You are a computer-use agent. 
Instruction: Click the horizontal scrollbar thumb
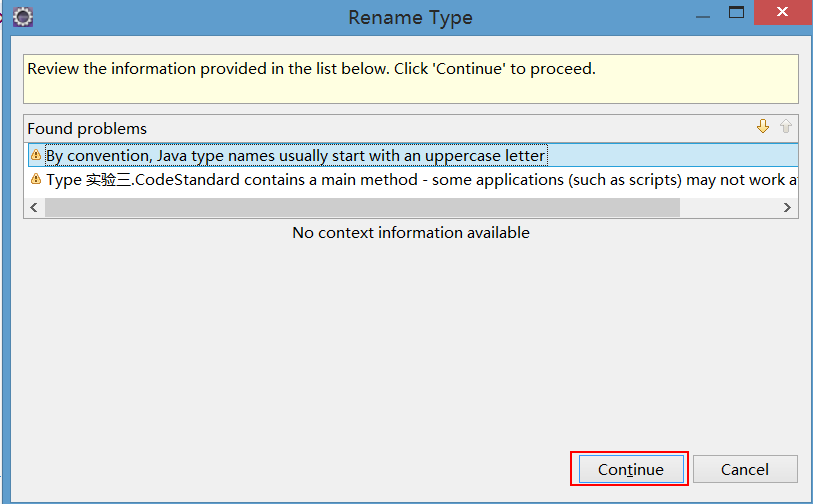pyautogui.click(x=362, y=207)
